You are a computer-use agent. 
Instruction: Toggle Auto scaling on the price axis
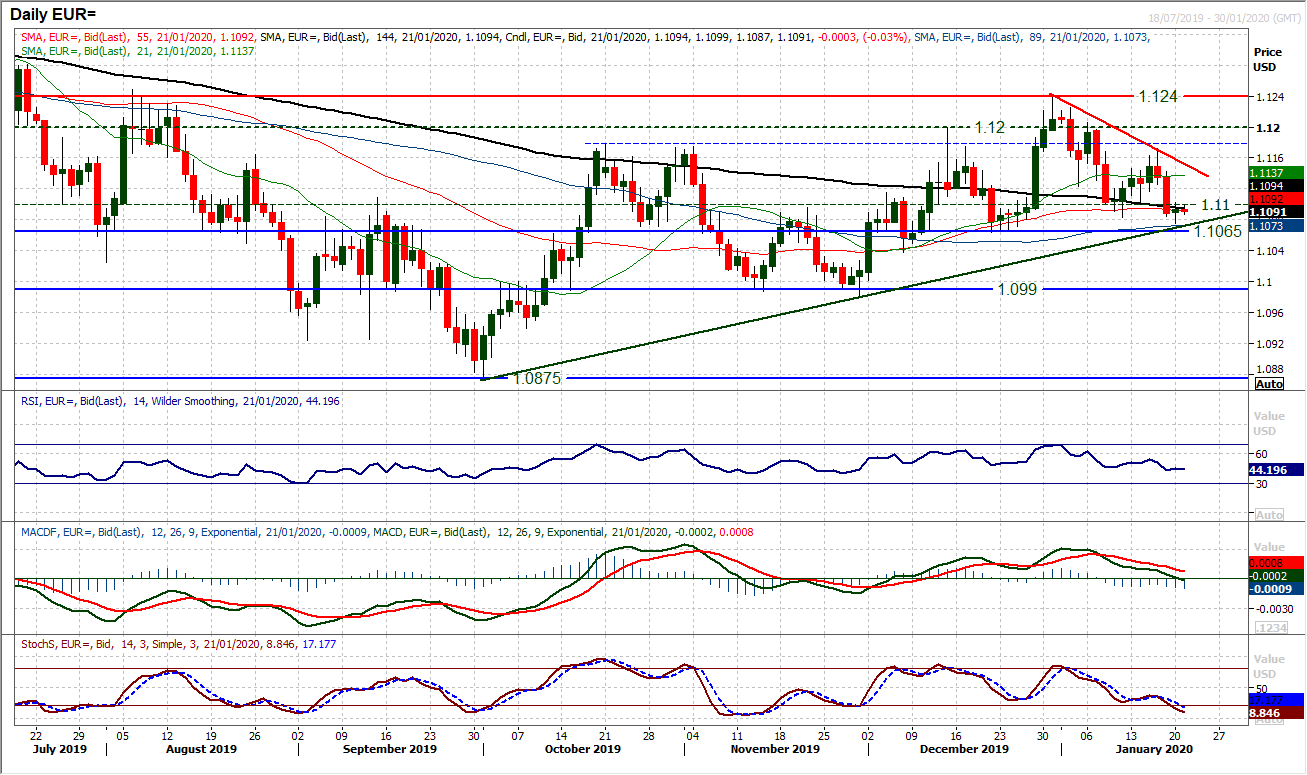point(1268,384)
